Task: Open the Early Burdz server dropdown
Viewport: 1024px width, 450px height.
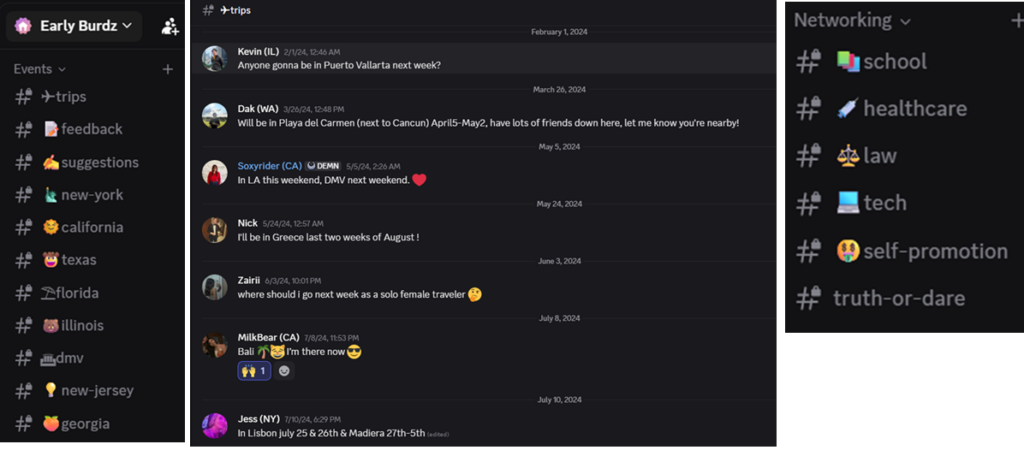Action: click(x=73, y=26)
